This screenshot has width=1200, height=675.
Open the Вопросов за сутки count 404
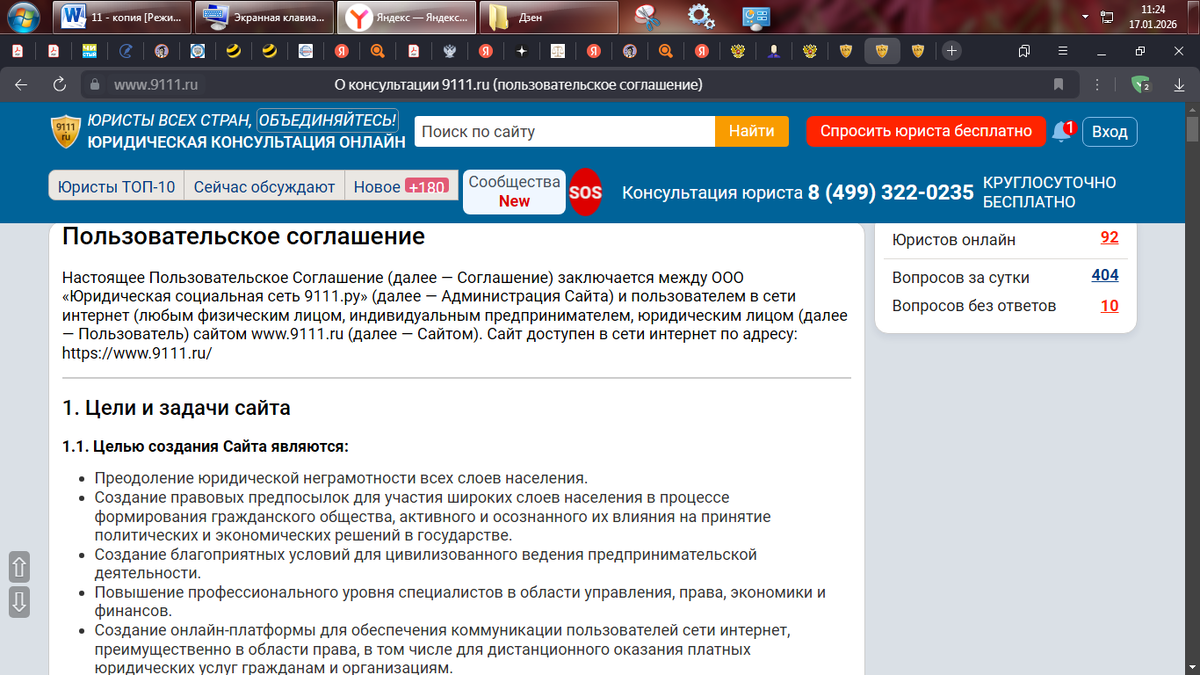pos(1105,275)
